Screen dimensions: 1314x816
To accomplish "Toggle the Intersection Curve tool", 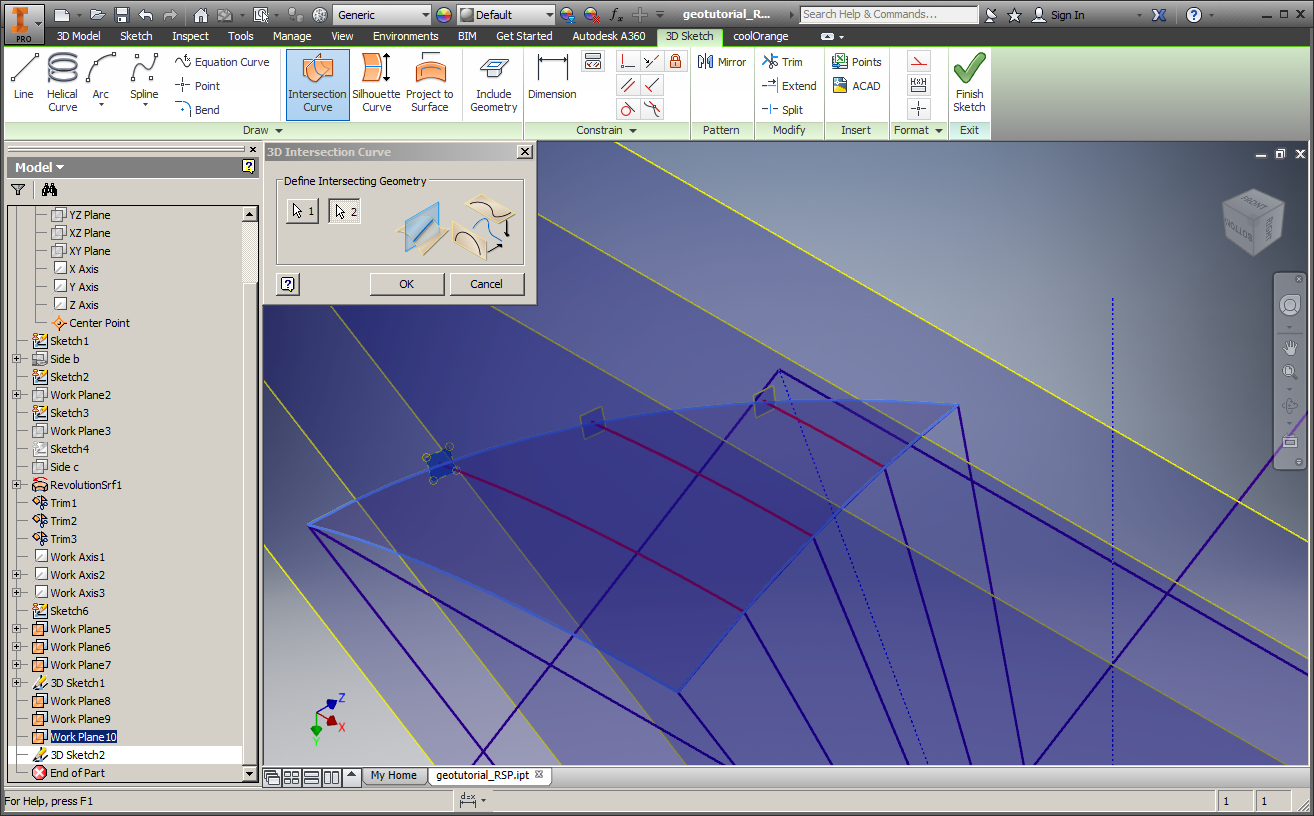I will (x=317, y=84).
